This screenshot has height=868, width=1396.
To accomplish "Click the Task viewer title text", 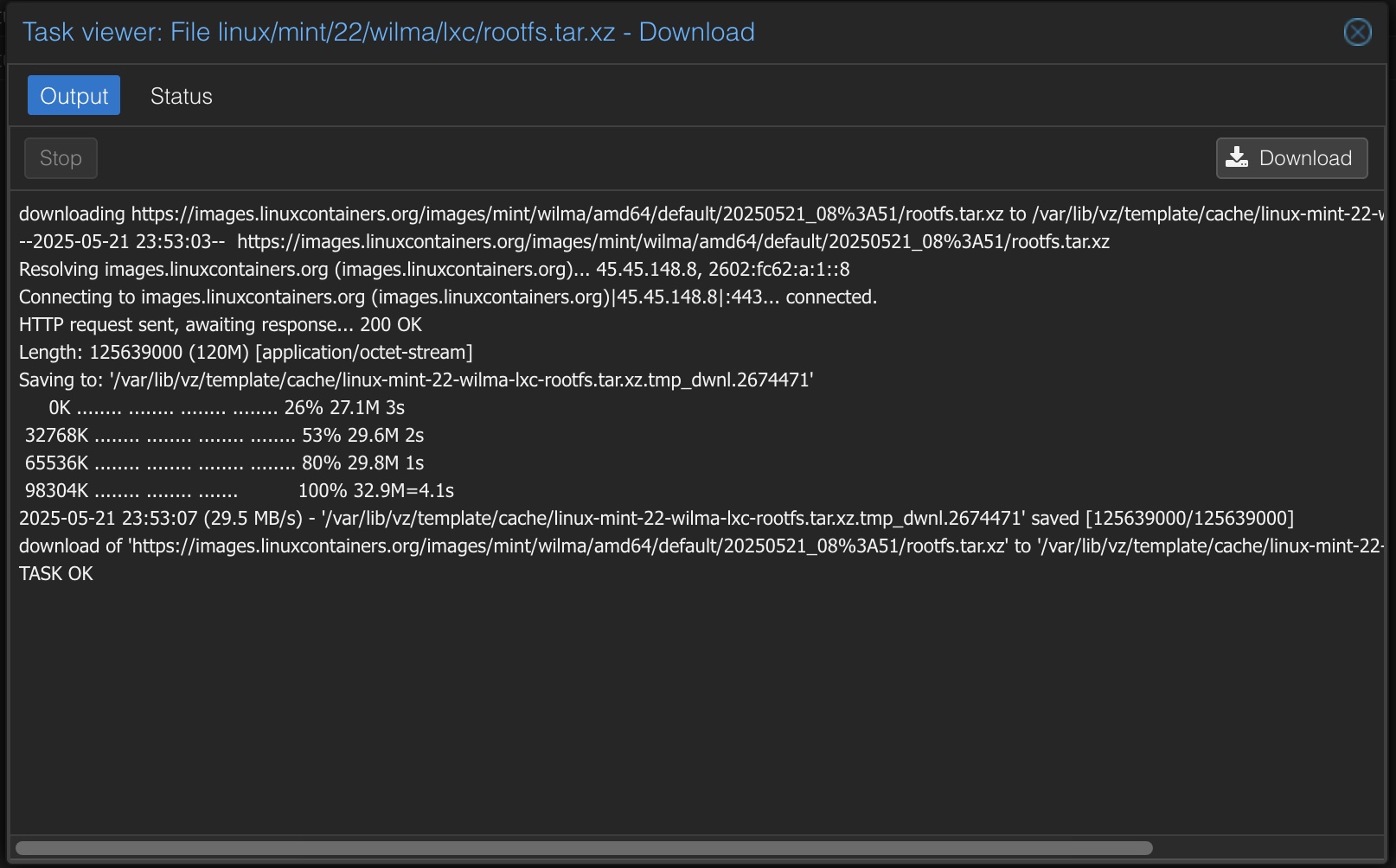I will click(388, 32).
